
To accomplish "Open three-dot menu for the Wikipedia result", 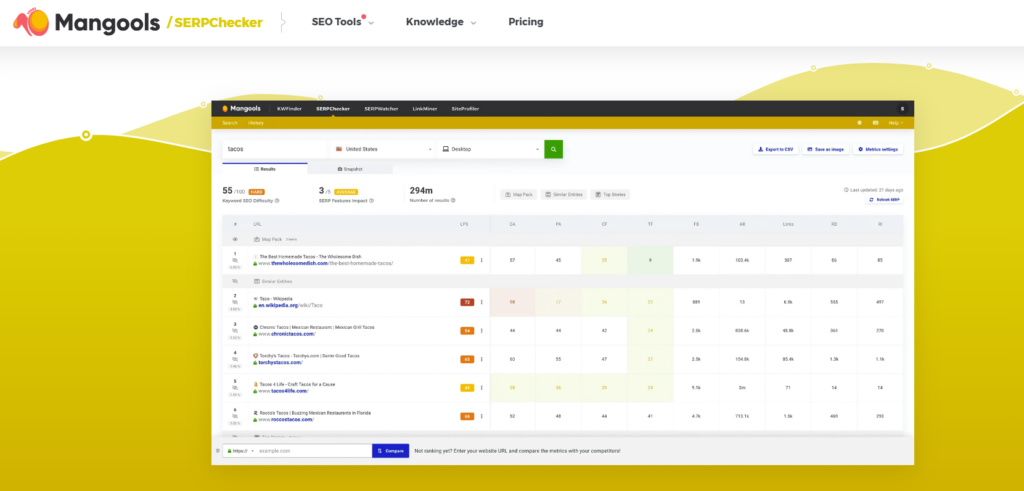I will pyautogui.click(x=482, y=302).
